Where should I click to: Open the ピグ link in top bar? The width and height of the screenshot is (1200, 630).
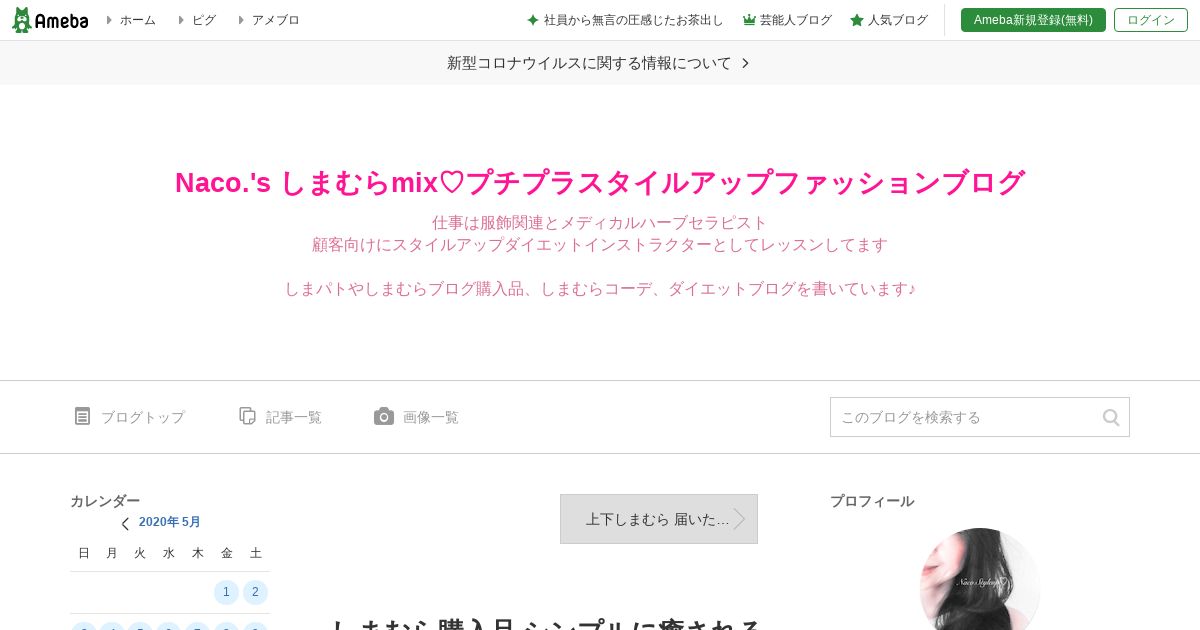(x=204, y=20)
